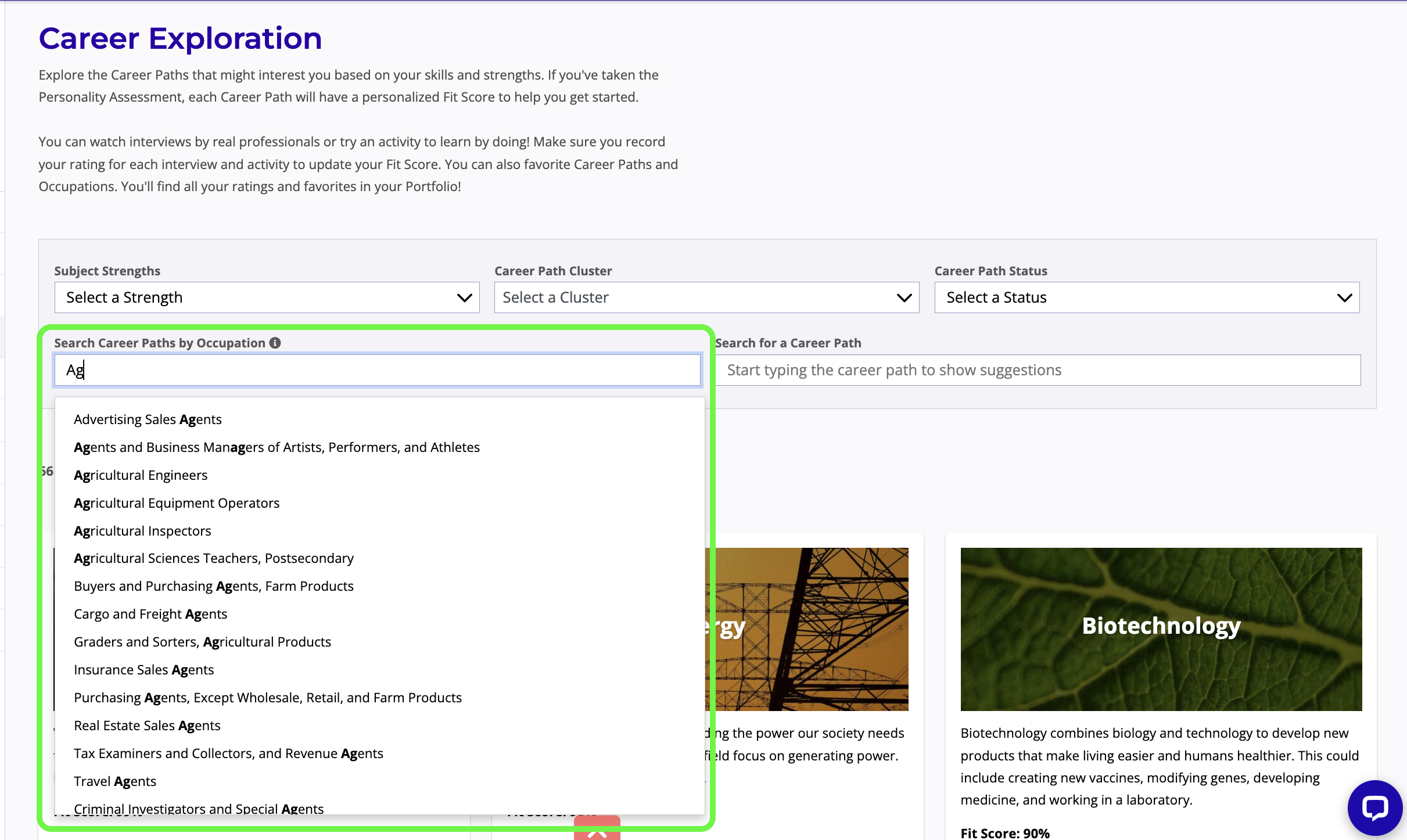Choose Cargo and Freight Agents

(150, 614)
